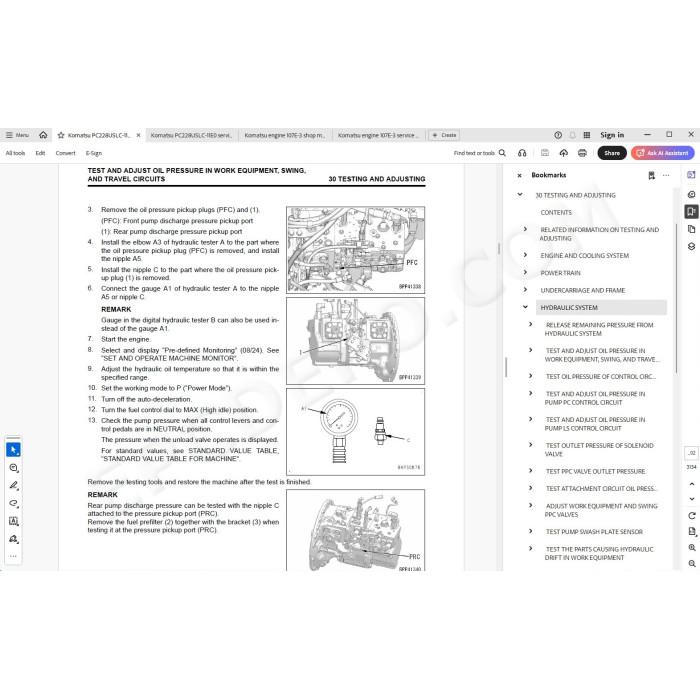Viewport: 700px width, 700px height.
Task: Open TEST AND ADJUST OIL PRESSURE IN PUMP PC CONTROL CIRCUIT
Action: tap(595, 398)
